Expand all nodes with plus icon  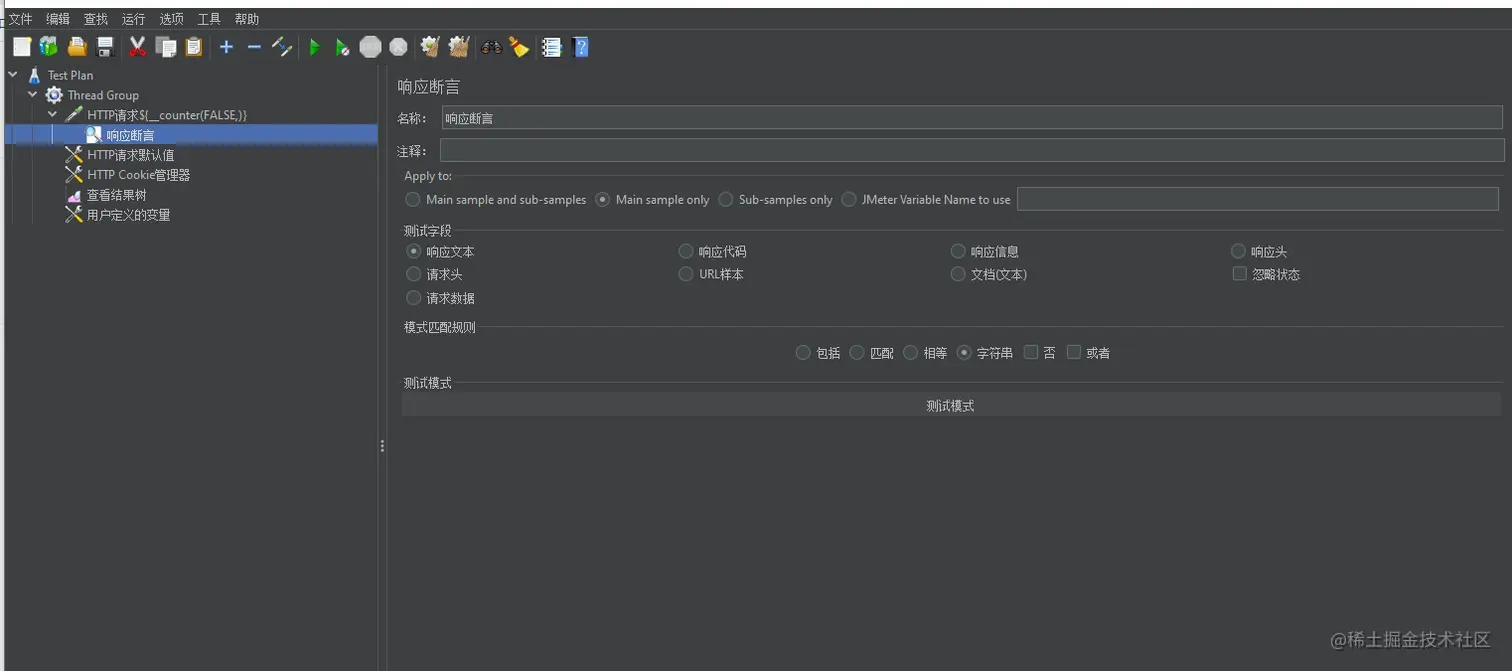226,47
